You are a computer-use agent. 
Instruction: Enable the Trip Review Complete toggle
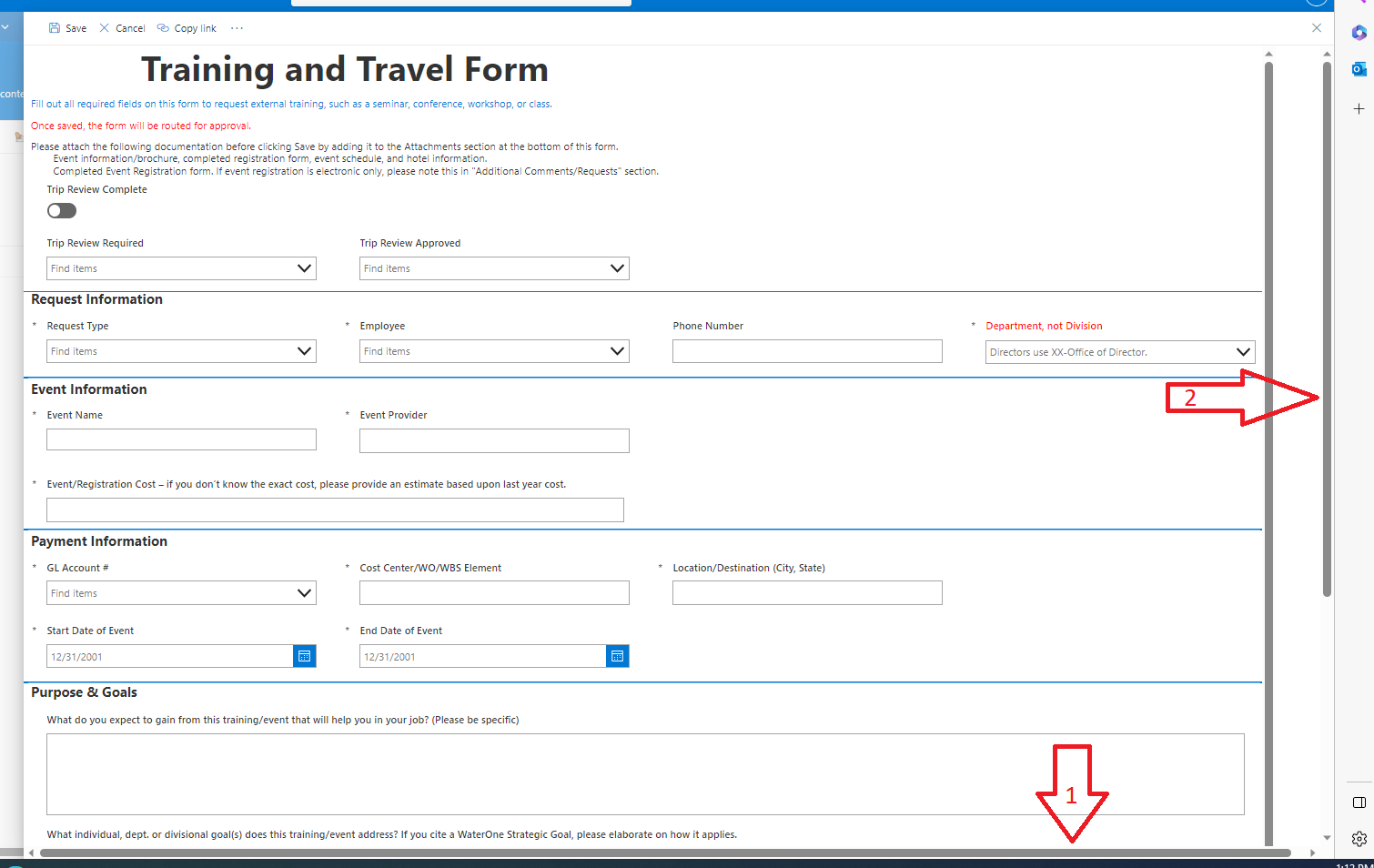(x=61, y=210)
